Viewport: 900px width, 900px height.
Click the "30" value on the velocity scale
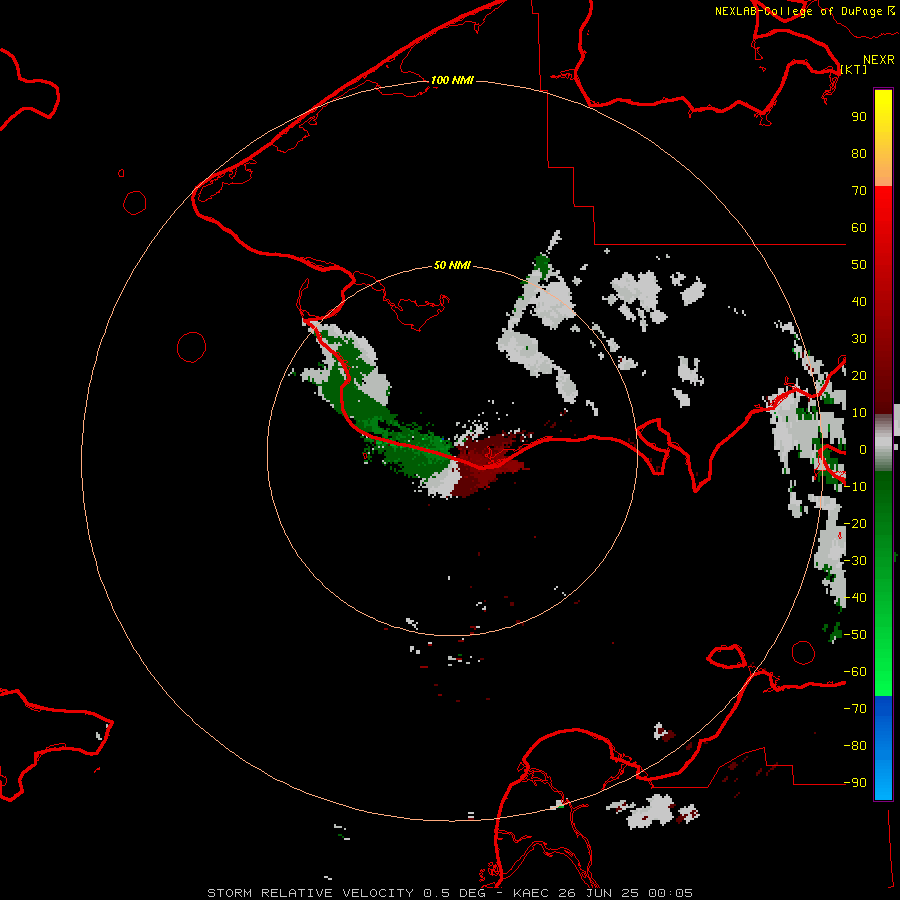point(859,339)
